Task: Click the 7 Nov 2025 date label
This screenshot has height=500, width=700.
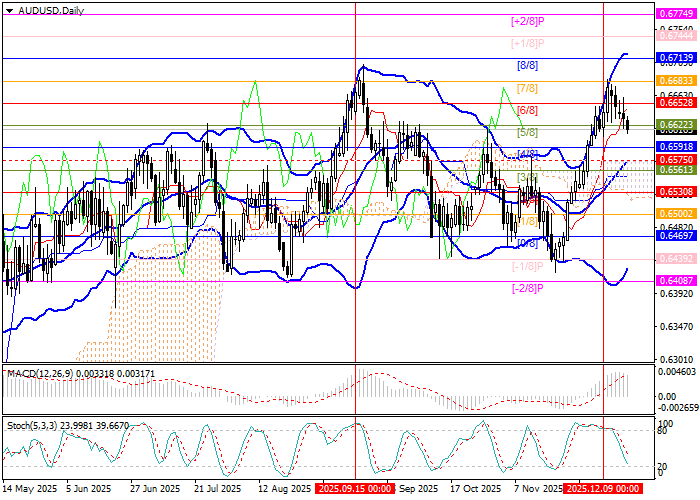Action: click(x=538, y=488)
